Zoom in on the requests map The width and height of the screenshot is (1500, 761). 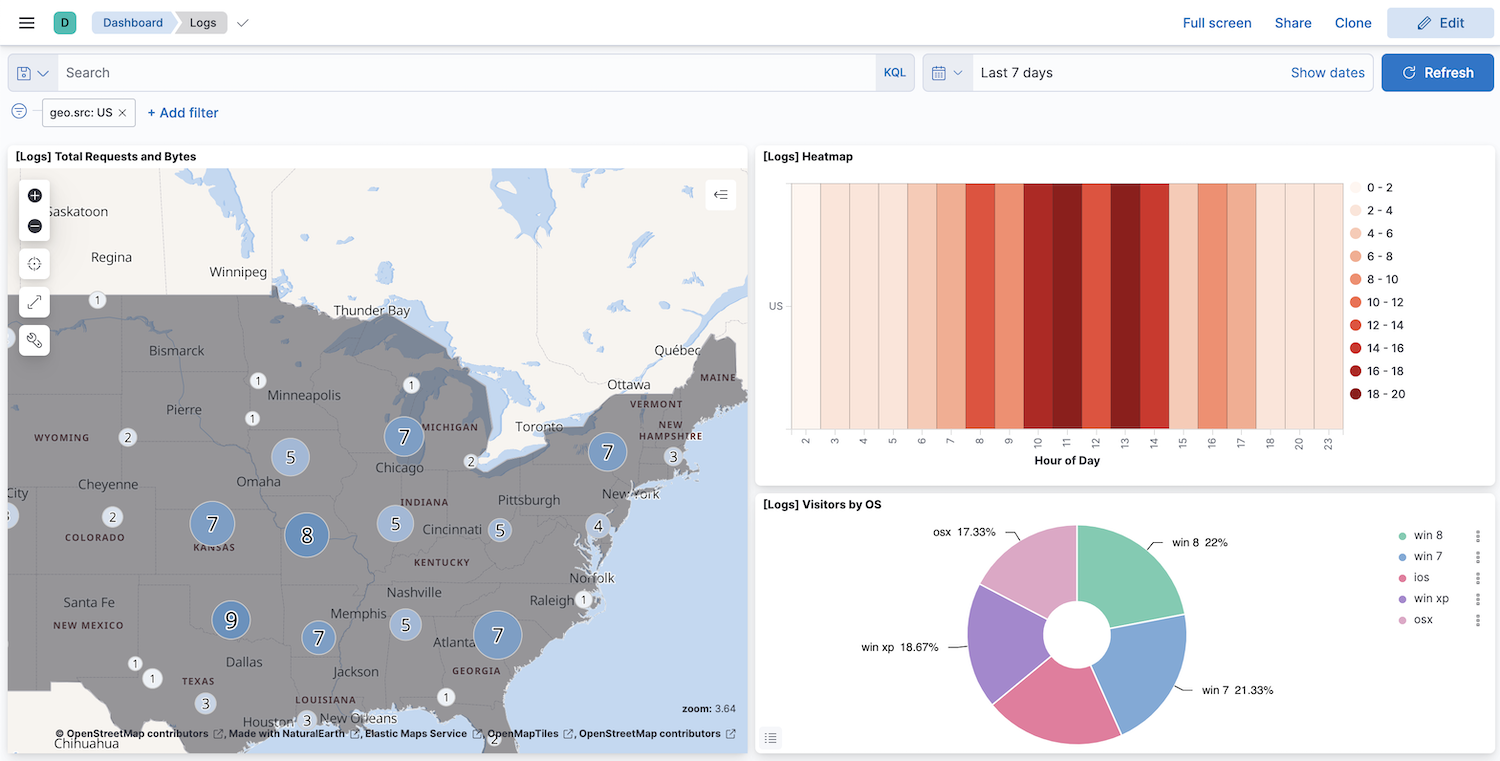[34, 195]
